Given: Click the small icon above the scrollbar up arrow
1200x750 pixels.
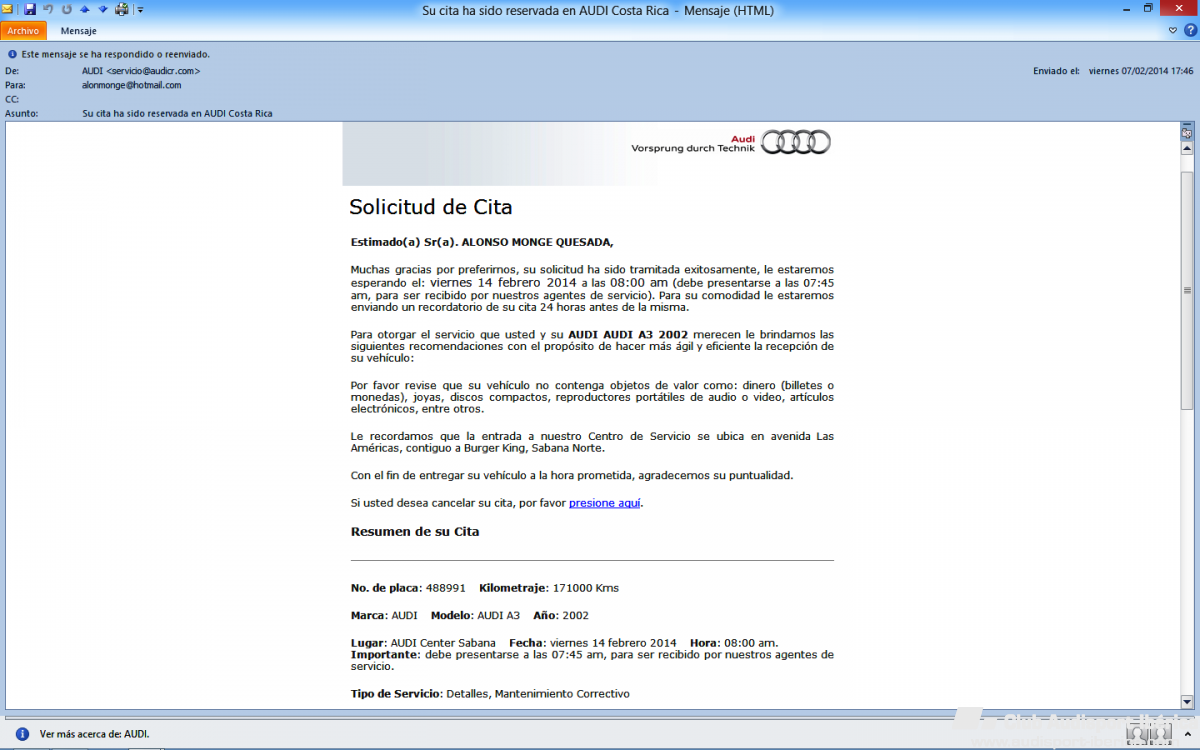Looking at the screenshot, I should click(1187, 132).
